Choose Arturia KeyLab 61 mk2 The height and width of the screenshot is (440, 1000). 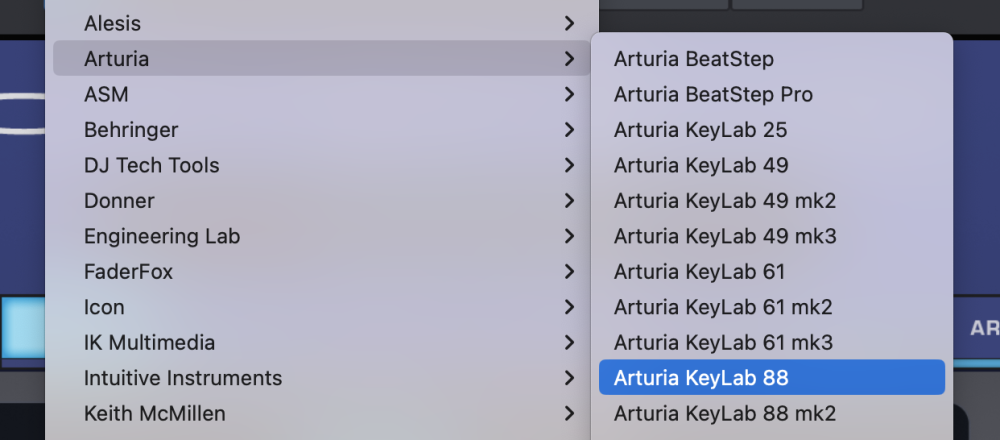click(722, 307)
